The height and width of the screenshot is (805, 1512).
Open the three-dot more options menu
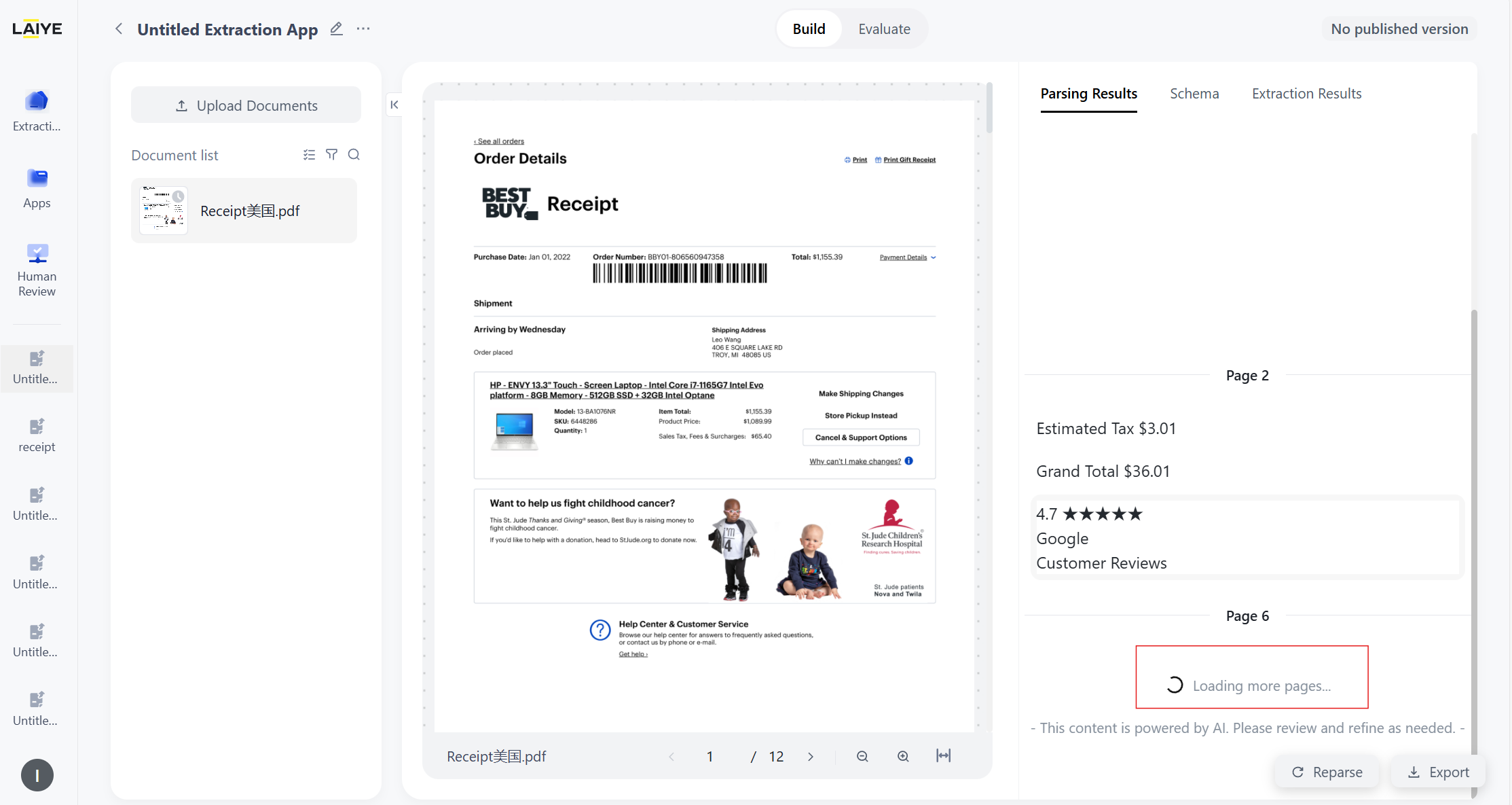(363, 29)
